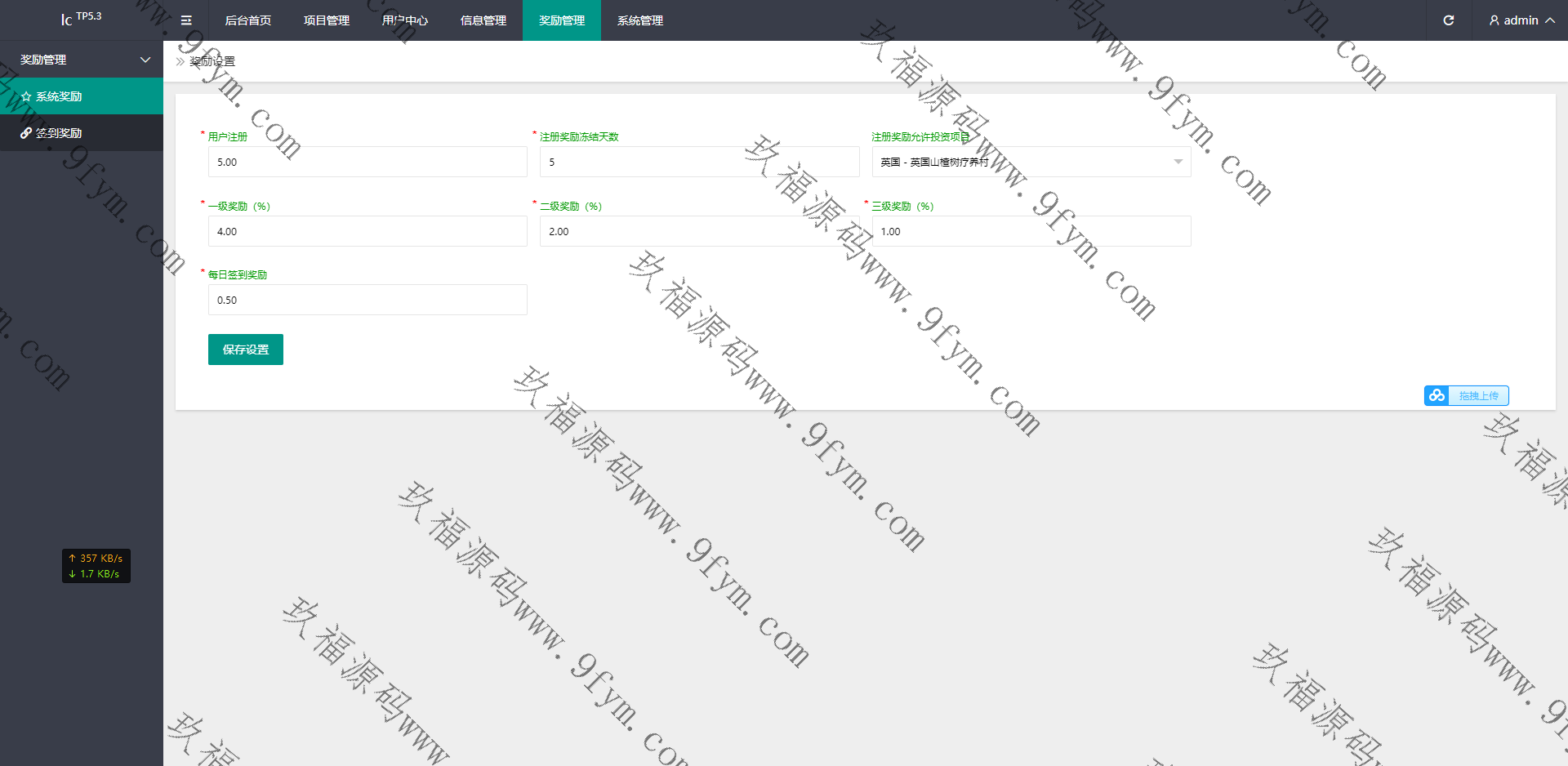Switch to 项目管理 top menu

click(326, 20)
